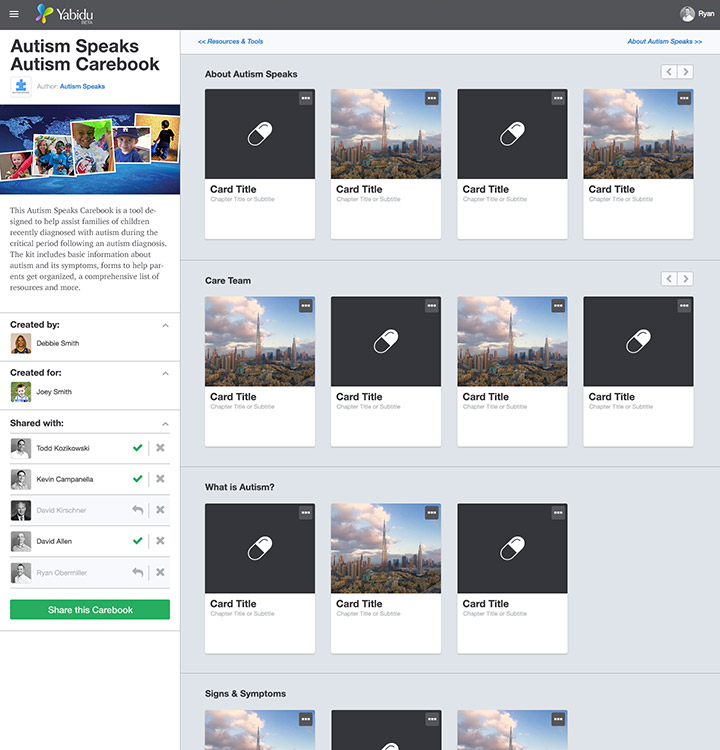Open options of first Signs & Symptoms card
The width and height of the screenshot is (720, 750).
306,719
